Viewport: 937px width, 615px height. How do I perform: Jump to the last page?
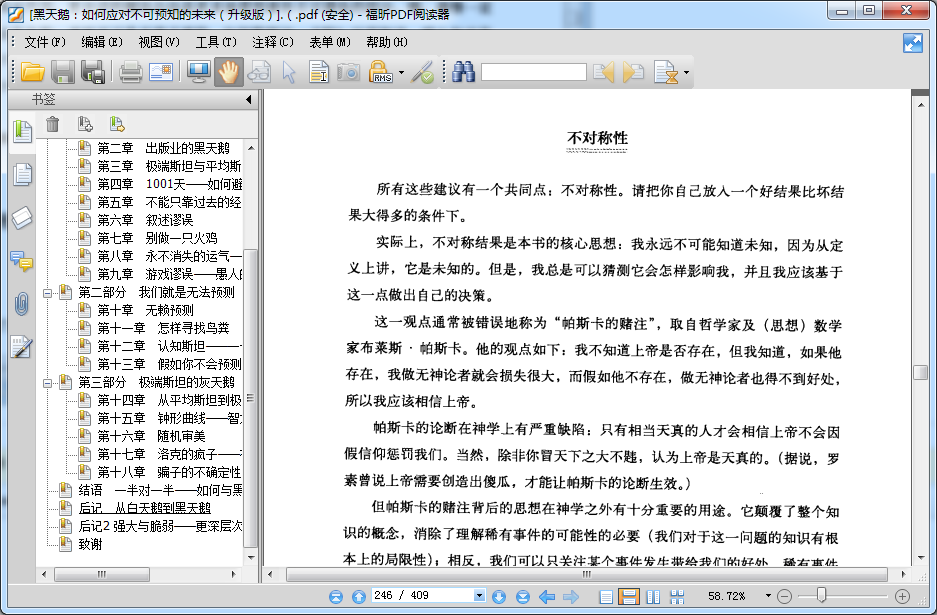pos(522,596)
